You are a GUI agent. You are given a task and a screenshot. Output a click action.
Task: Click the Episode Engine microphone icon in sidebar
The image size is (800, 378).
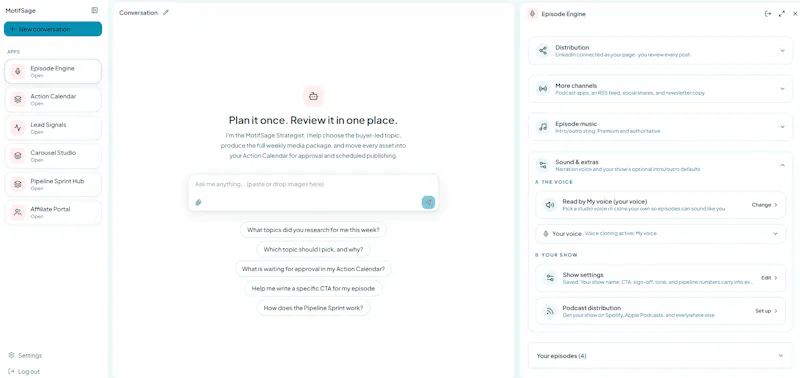point(18,71)
